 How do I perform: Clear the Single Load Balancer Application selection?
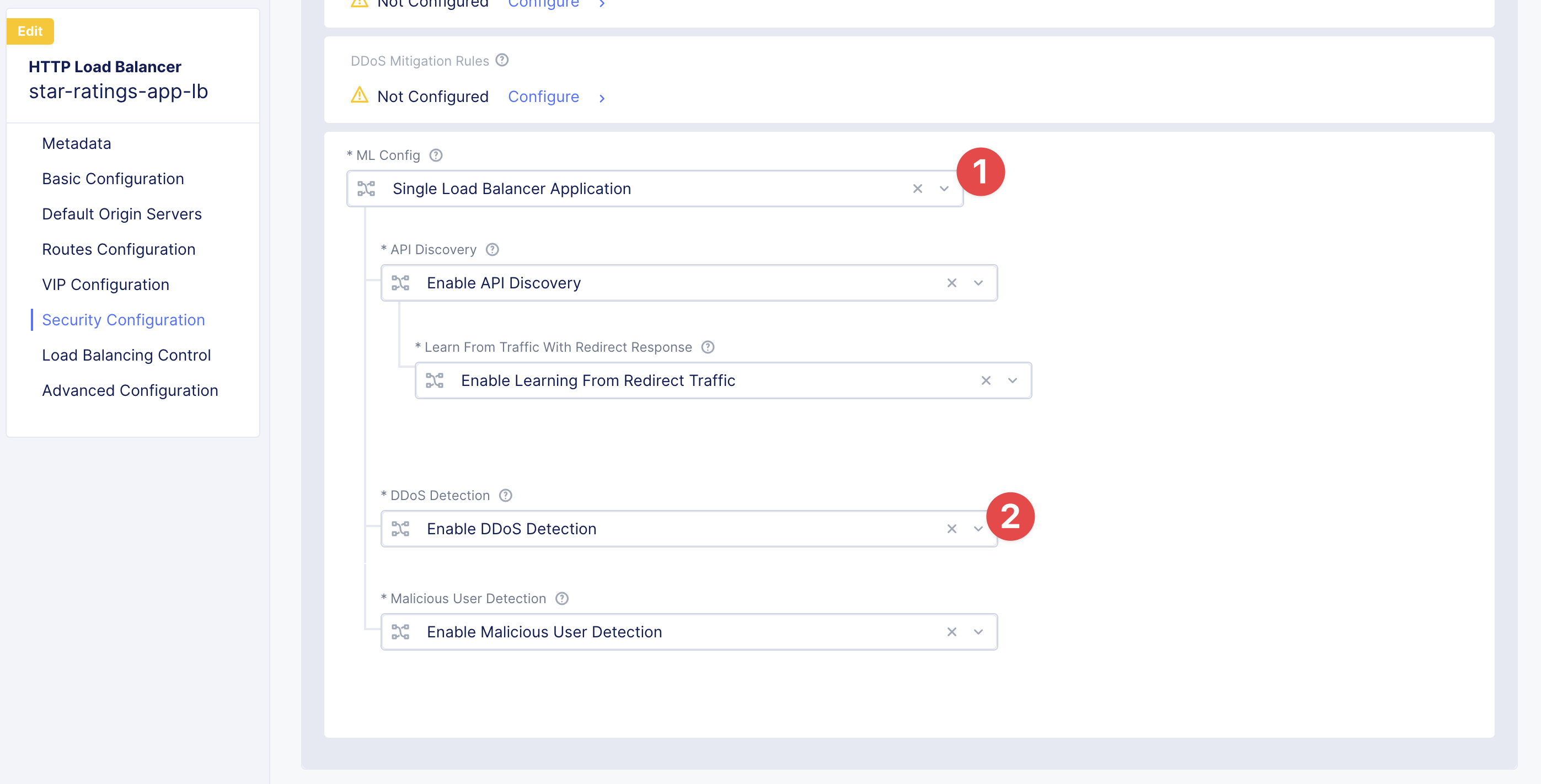click(x=917, y=189)
